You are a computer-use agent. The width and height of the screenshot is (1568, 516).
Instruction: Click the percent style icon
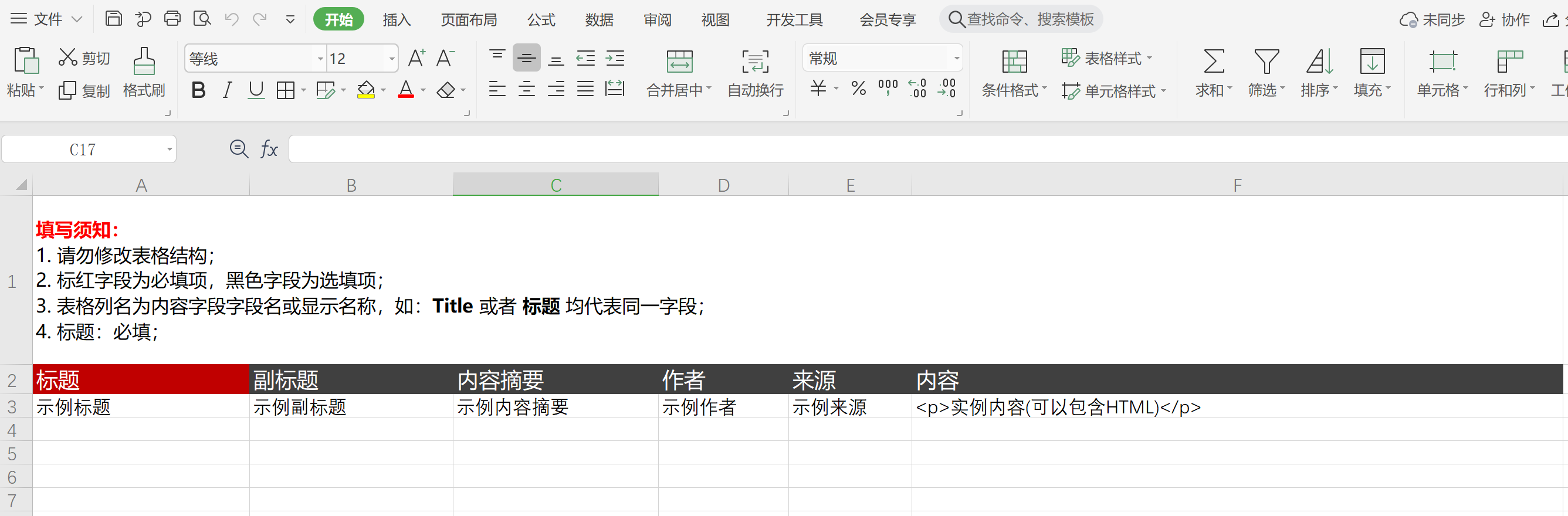pyautogui.click(x=858, y=89)
